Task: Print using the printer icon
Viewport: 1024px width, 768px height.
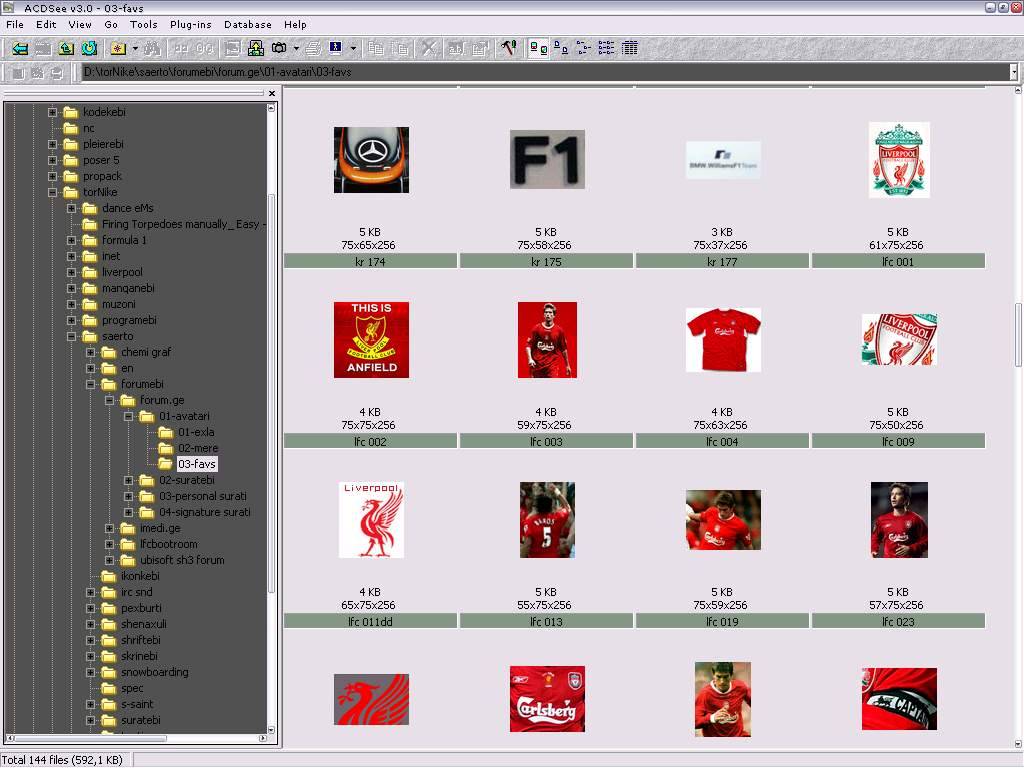Action: click(313, 48)
